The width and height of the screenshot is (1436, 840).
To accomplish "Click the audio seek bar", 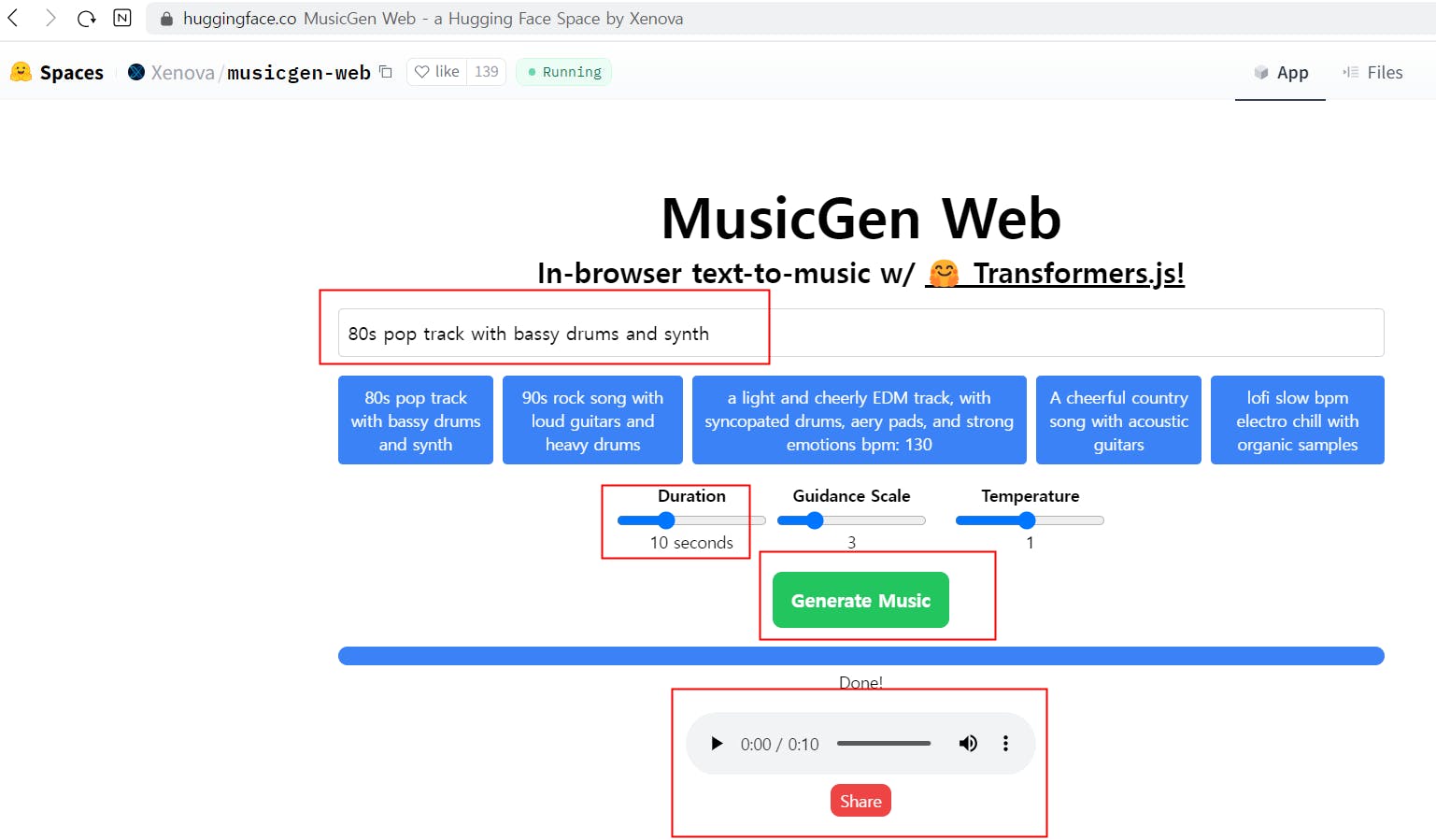I will [x=884, y=744].
